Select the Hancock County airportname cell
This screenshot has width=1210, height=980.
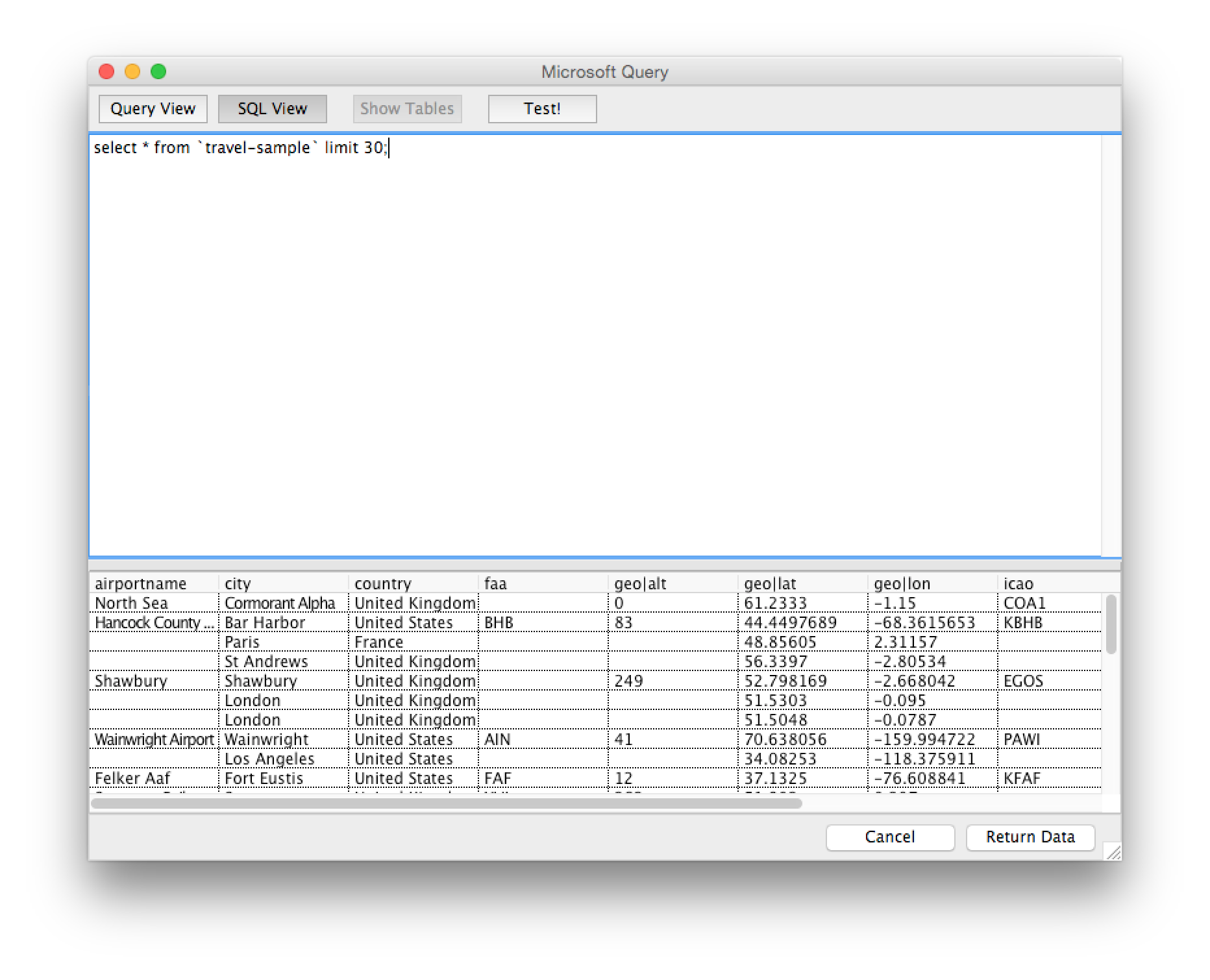[x=154, y=622]
